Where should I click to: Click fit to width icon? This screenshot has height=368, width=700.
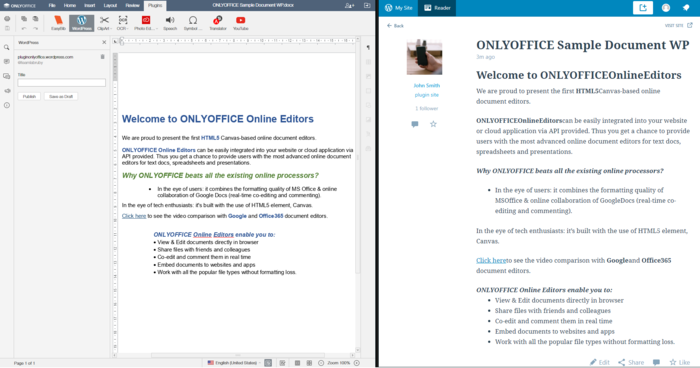[x=309, y=363]
